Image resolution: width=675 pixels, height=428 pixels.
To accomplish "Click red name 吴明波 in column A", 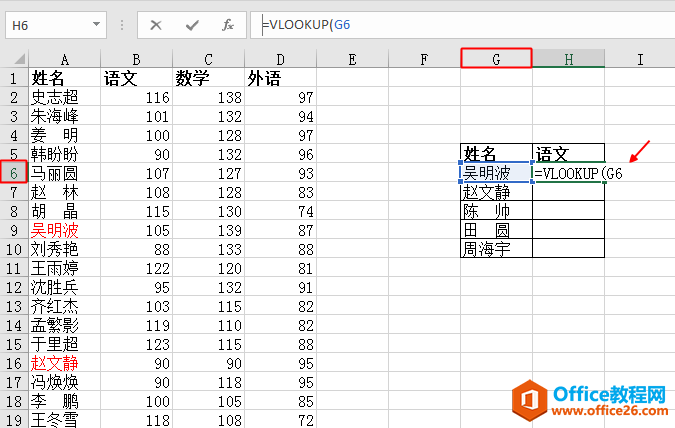I will click(x=65, y=230).
